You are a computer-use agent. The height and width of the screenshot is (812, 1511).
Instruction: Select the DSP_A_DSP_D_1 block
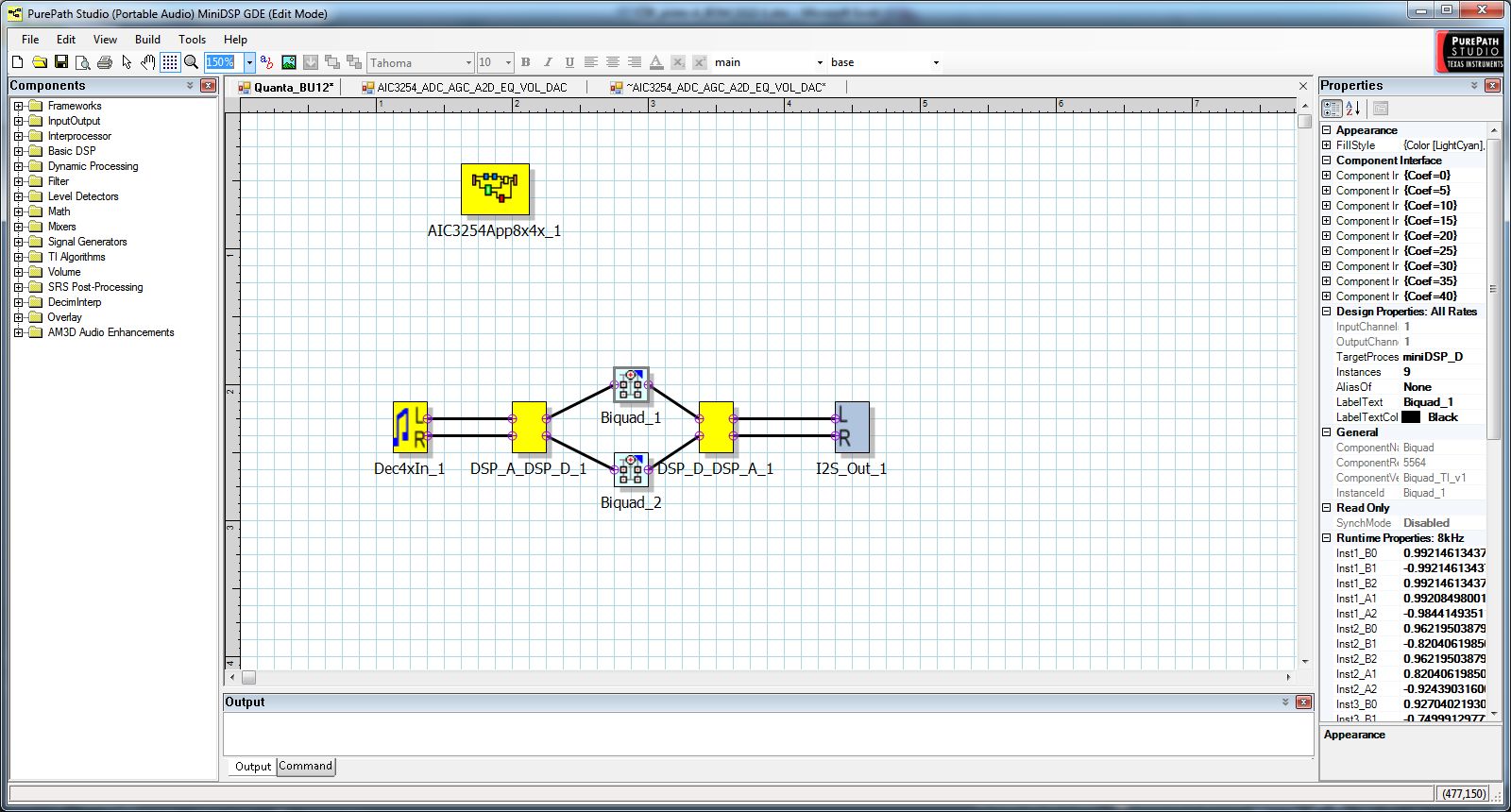[529, 427]
